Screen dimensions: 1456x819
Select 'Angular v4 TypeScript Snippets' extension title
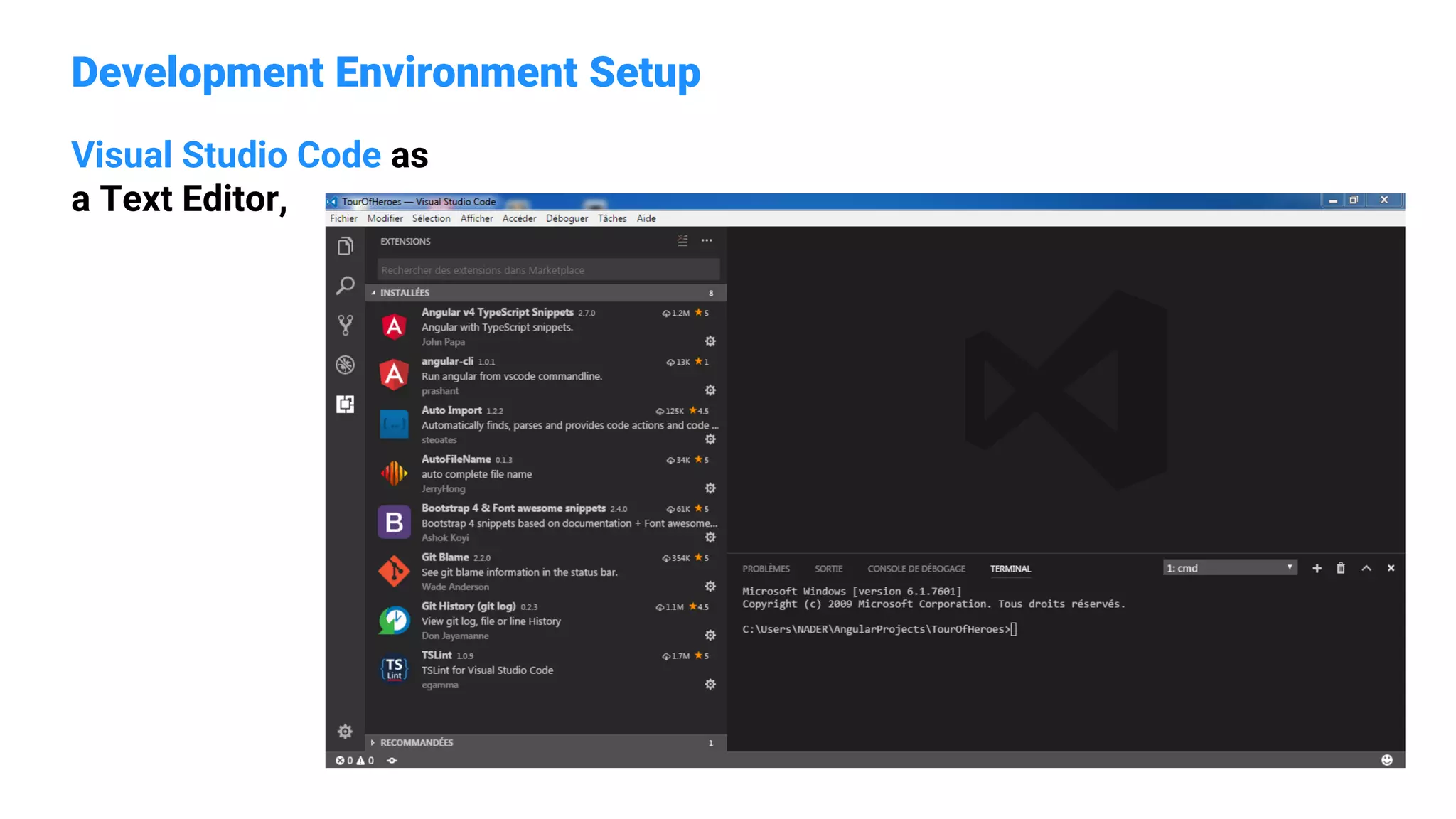(x=498, y=312)
